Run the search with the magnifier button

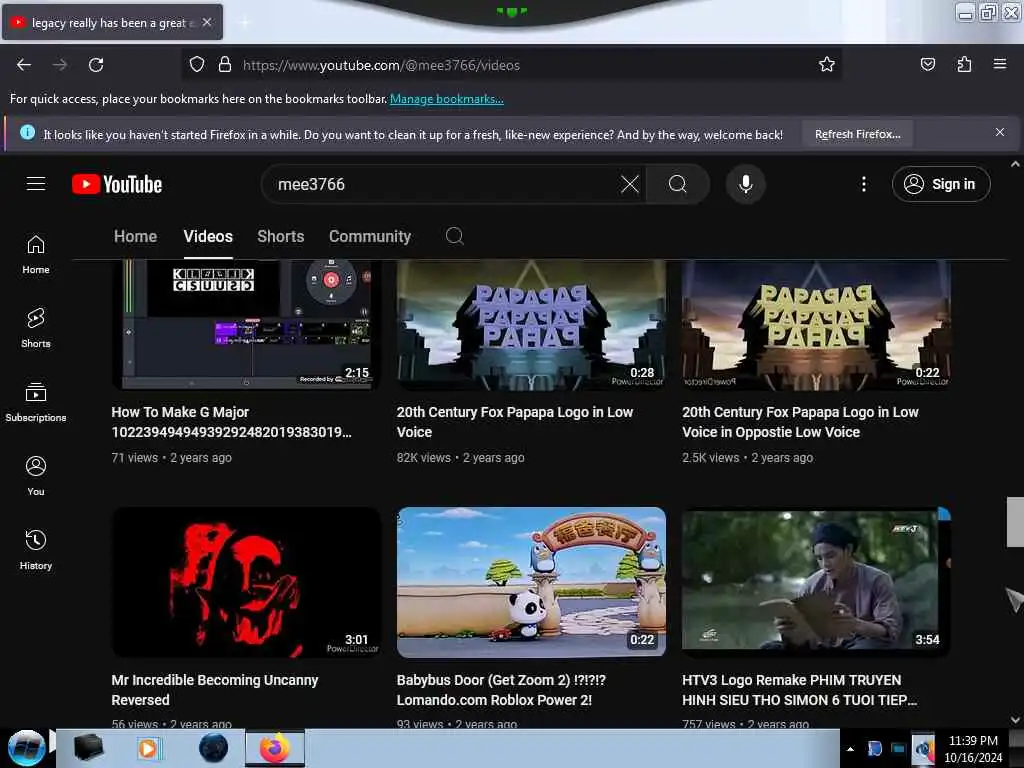click(x=678, y=184)
